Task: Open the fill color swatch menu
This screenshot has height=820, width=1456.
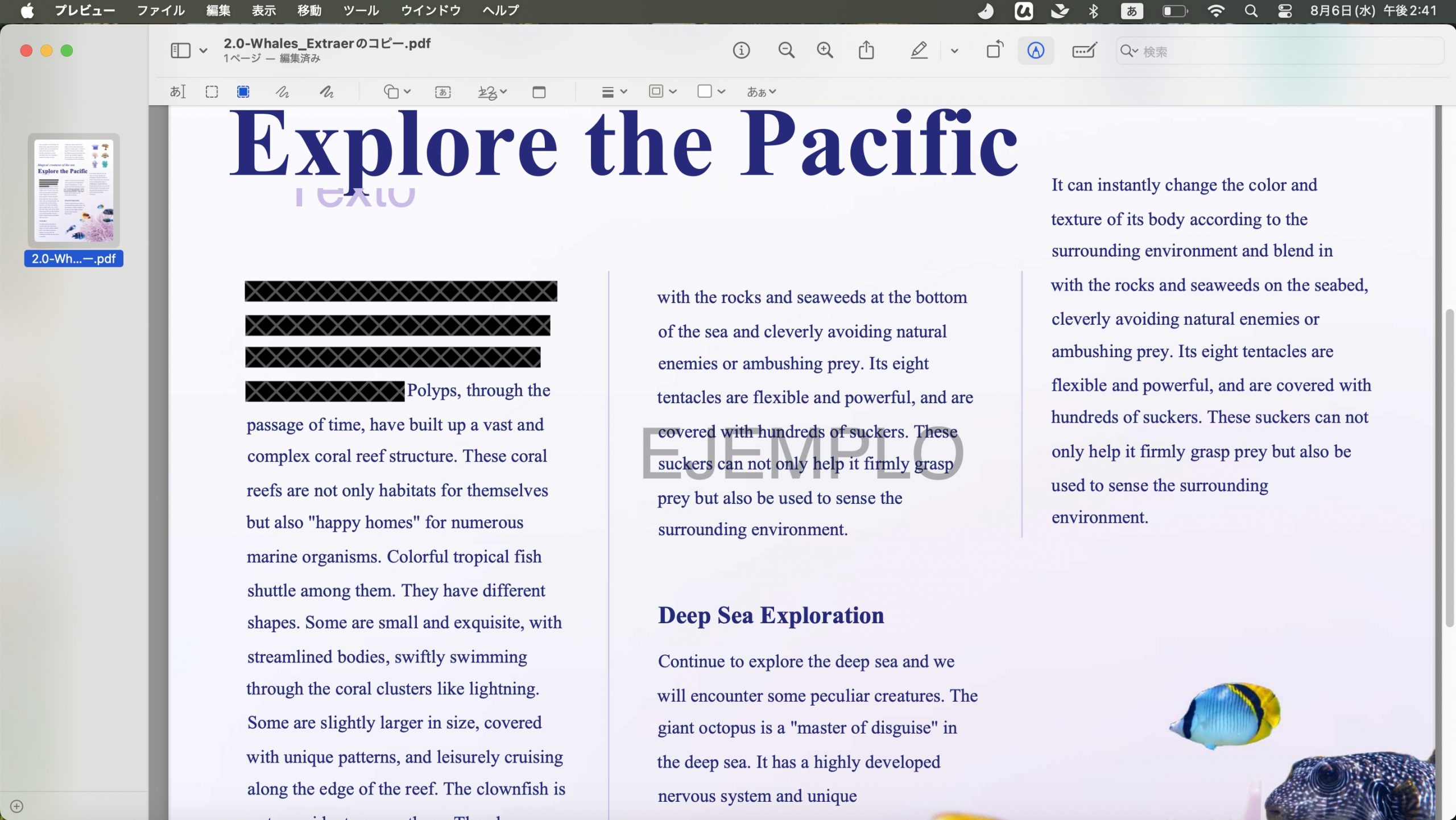Action: (711, 92)
